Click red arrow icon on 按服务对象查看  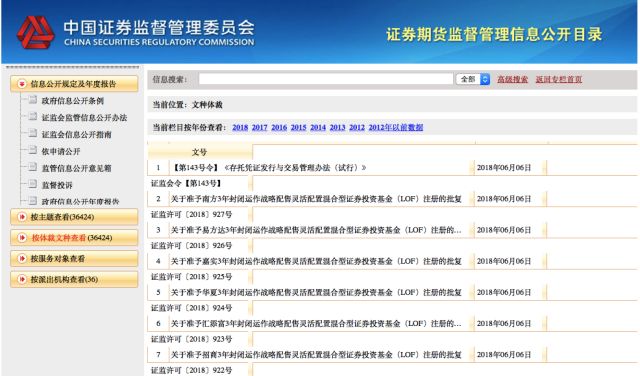click(22, 258)
